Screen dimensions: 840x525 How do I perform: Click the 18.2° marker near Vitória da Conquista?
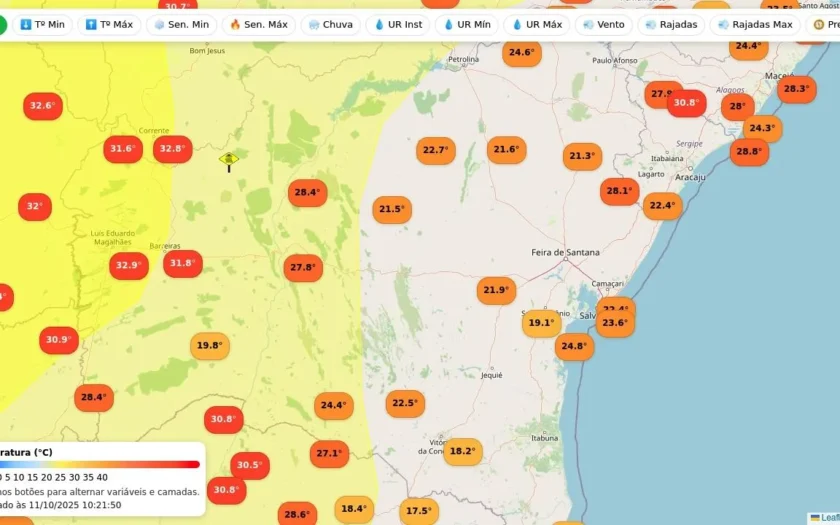pyautogui.click(x=463, y=451)
